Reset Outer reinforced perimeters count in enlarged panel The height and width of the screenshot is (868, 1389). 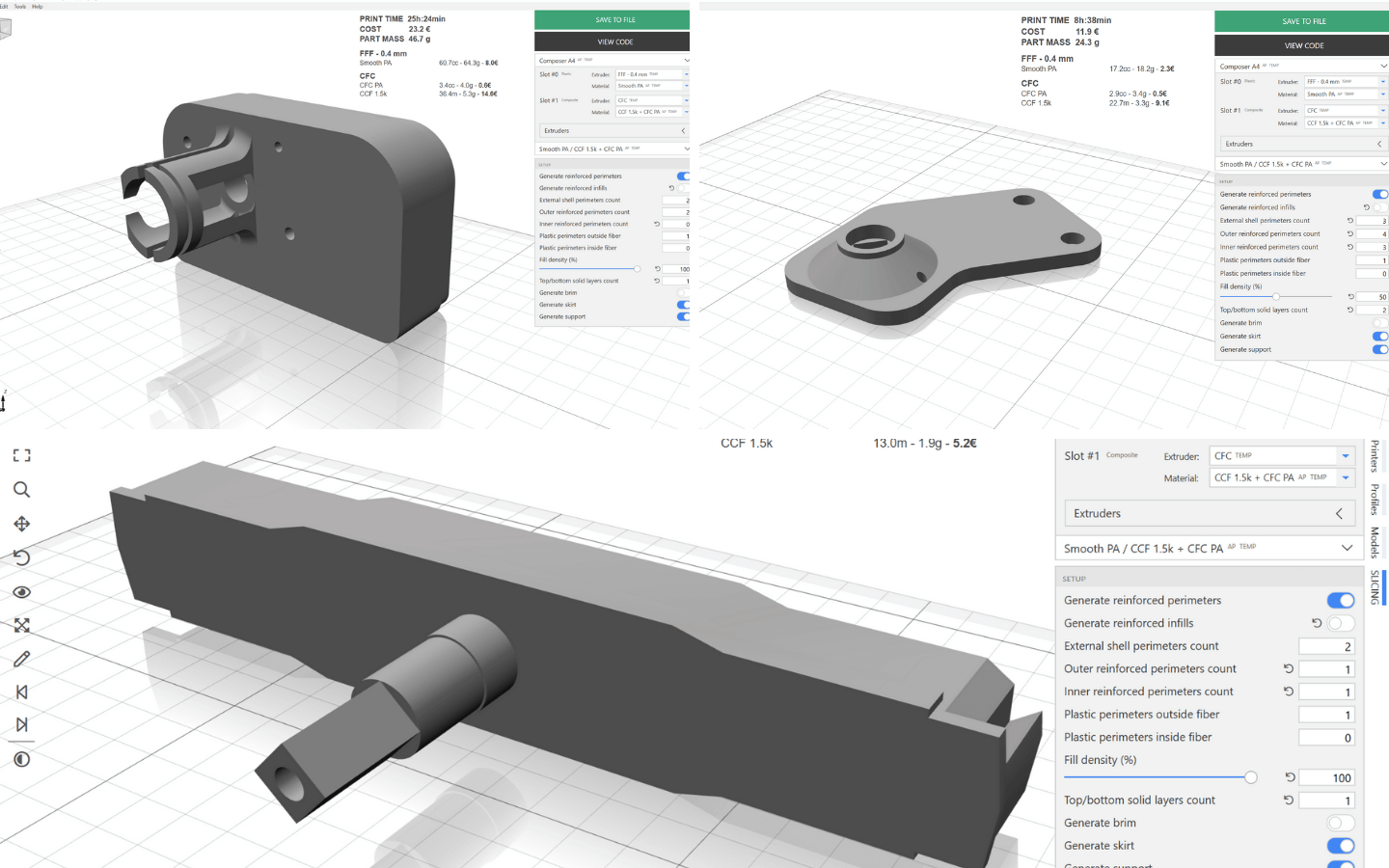point(1288,668)
